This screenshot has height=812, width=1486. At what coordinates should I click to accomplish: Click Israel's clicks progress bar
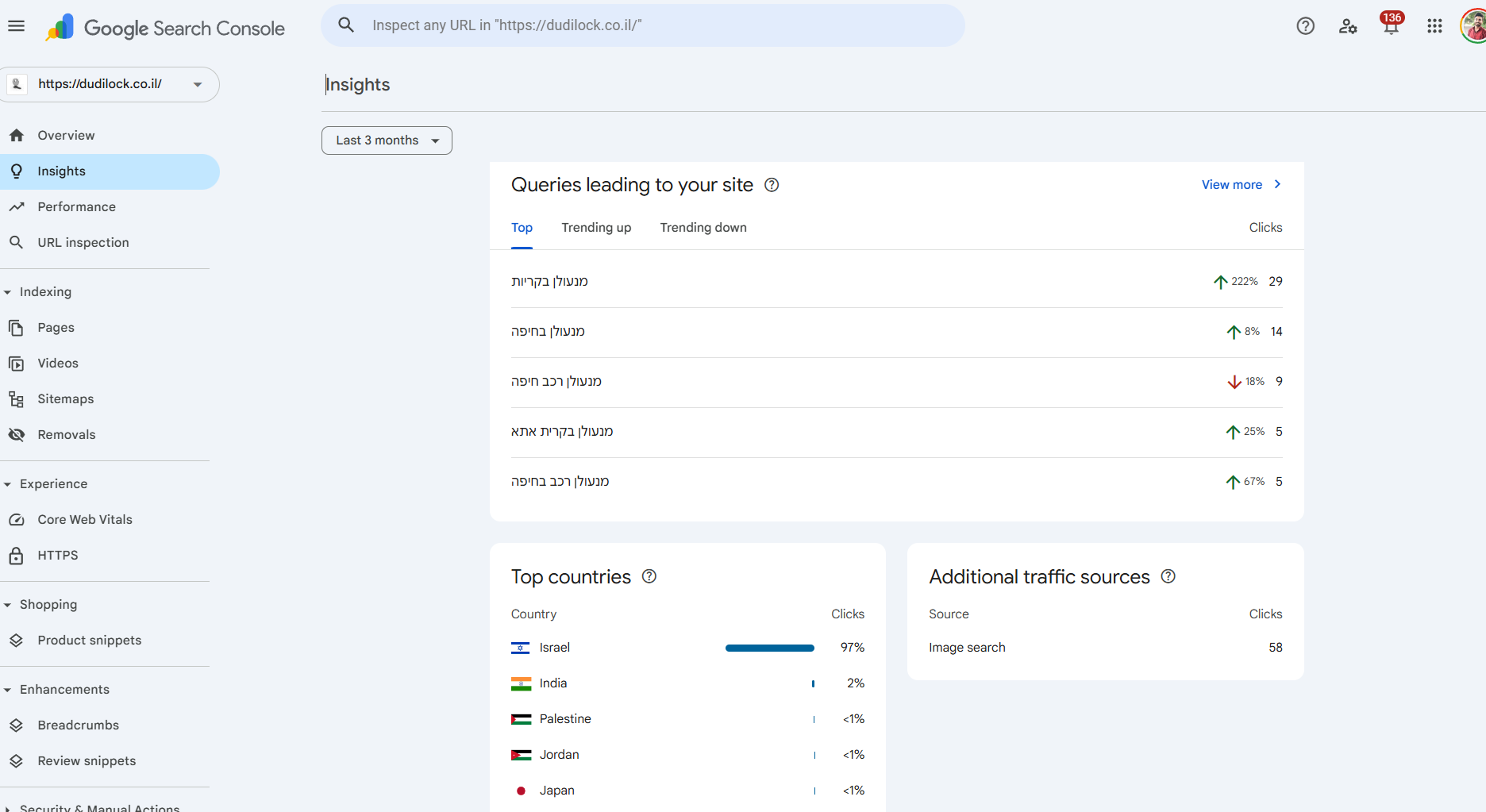[x=769, y=648]
